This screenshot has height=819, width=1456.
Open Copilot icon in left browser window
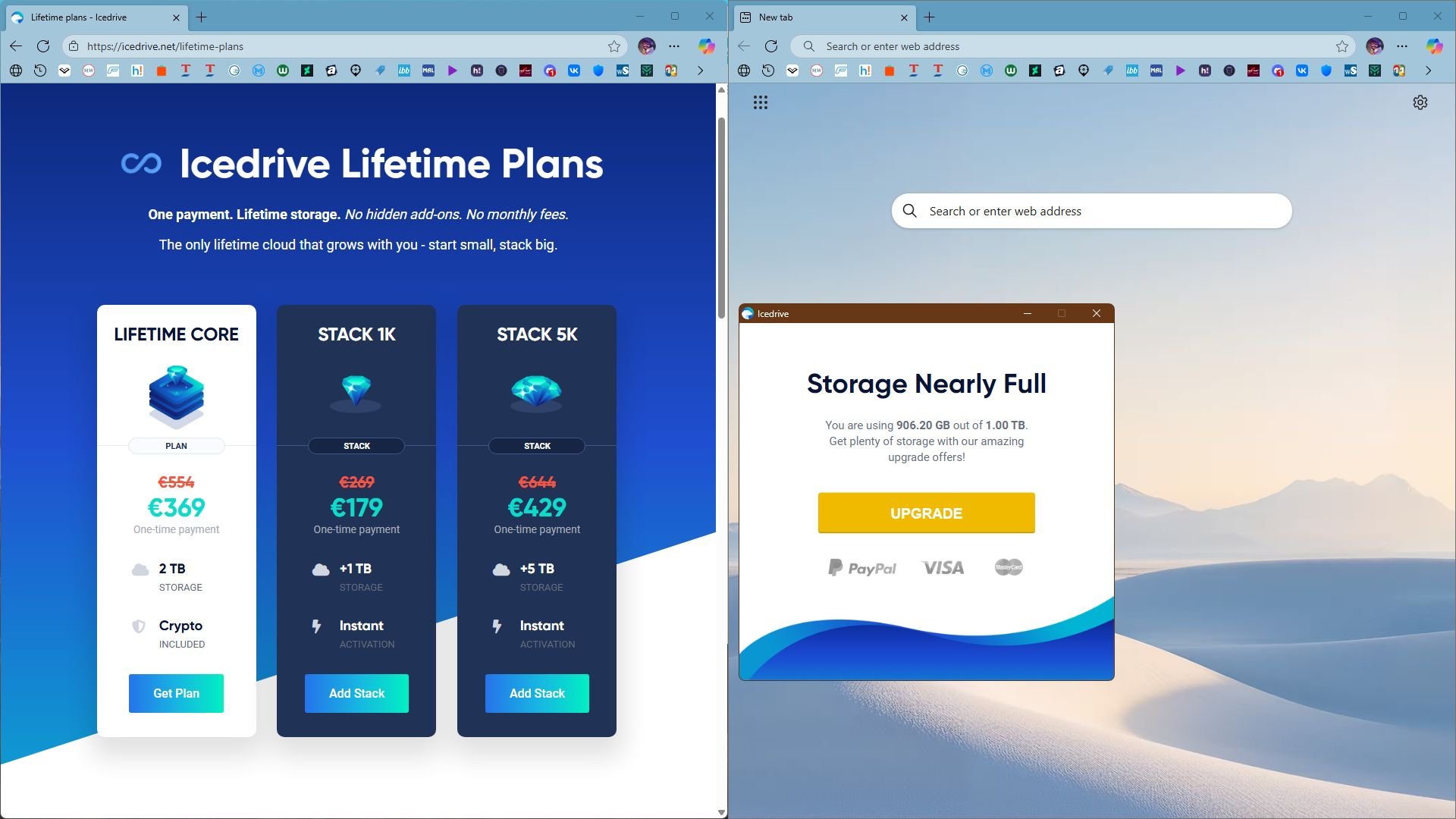coord(706,46)
